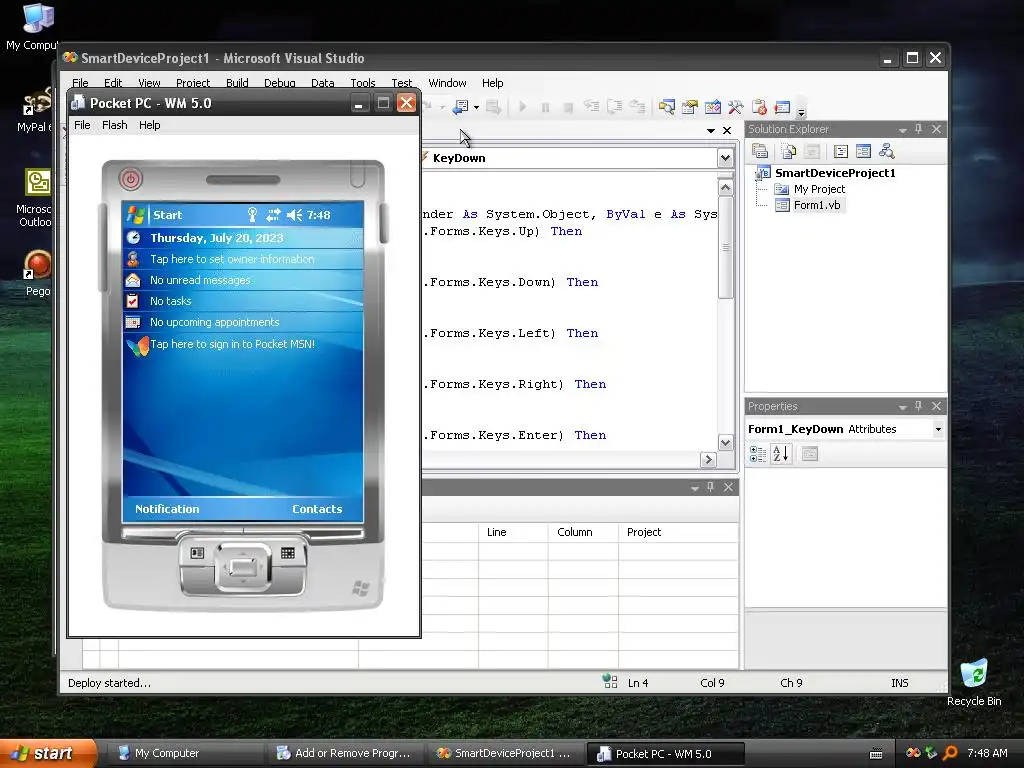Open the File menu in Pocket PC emulator
The height and width of the screenshot is (768, 1024).
coord(82,125)
